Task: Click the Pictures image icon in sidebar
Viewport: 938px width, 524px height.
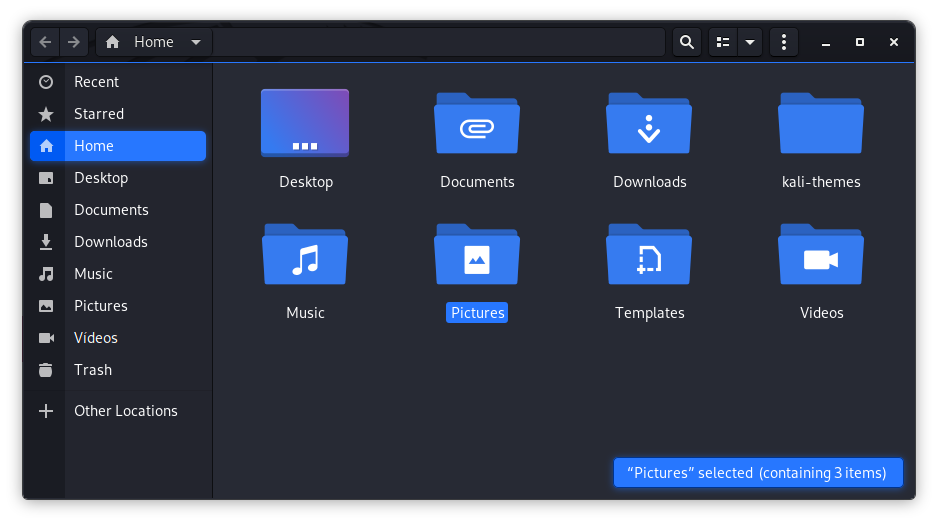Action: 46,306
